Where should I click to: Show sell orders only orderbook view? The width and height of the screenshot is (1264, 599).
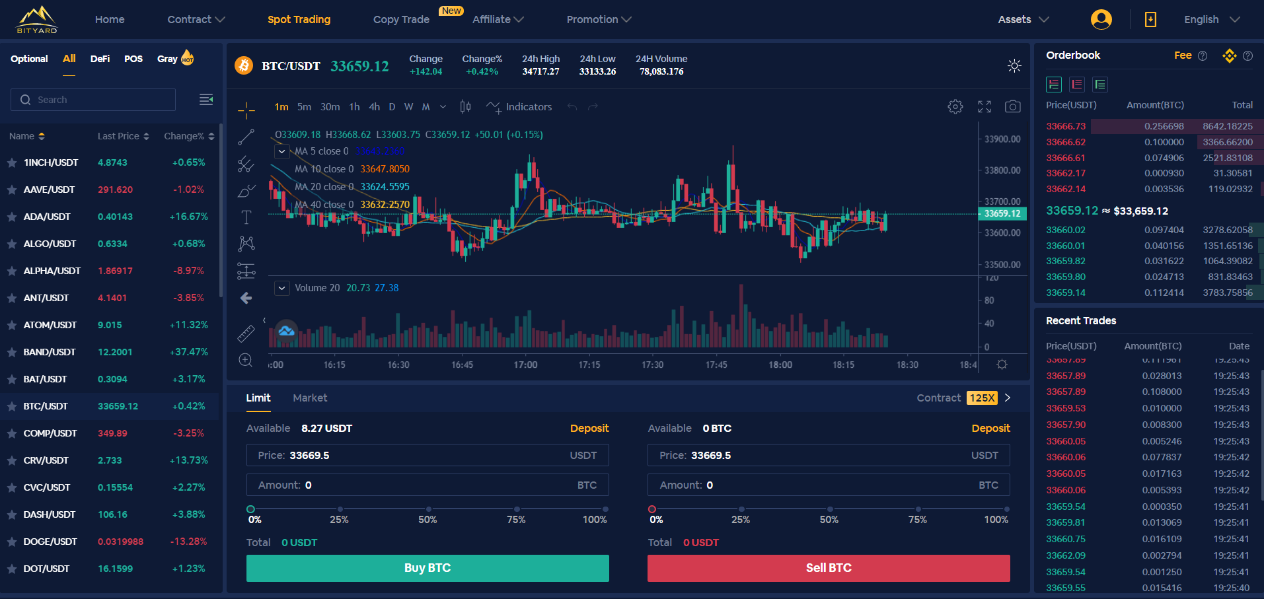[x=1077, y=85]
